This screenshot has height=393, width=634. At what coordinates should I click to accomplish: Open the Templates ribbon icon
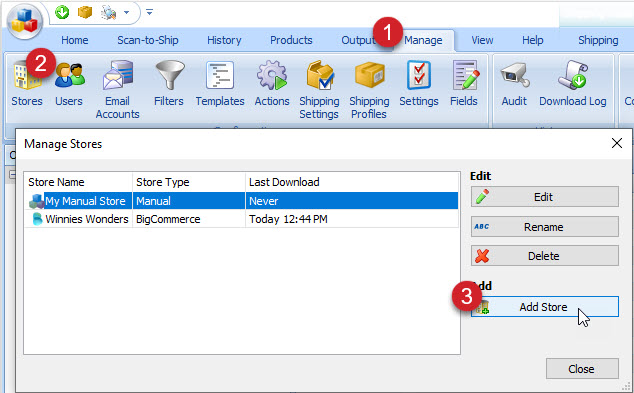(x=220, y=84)
